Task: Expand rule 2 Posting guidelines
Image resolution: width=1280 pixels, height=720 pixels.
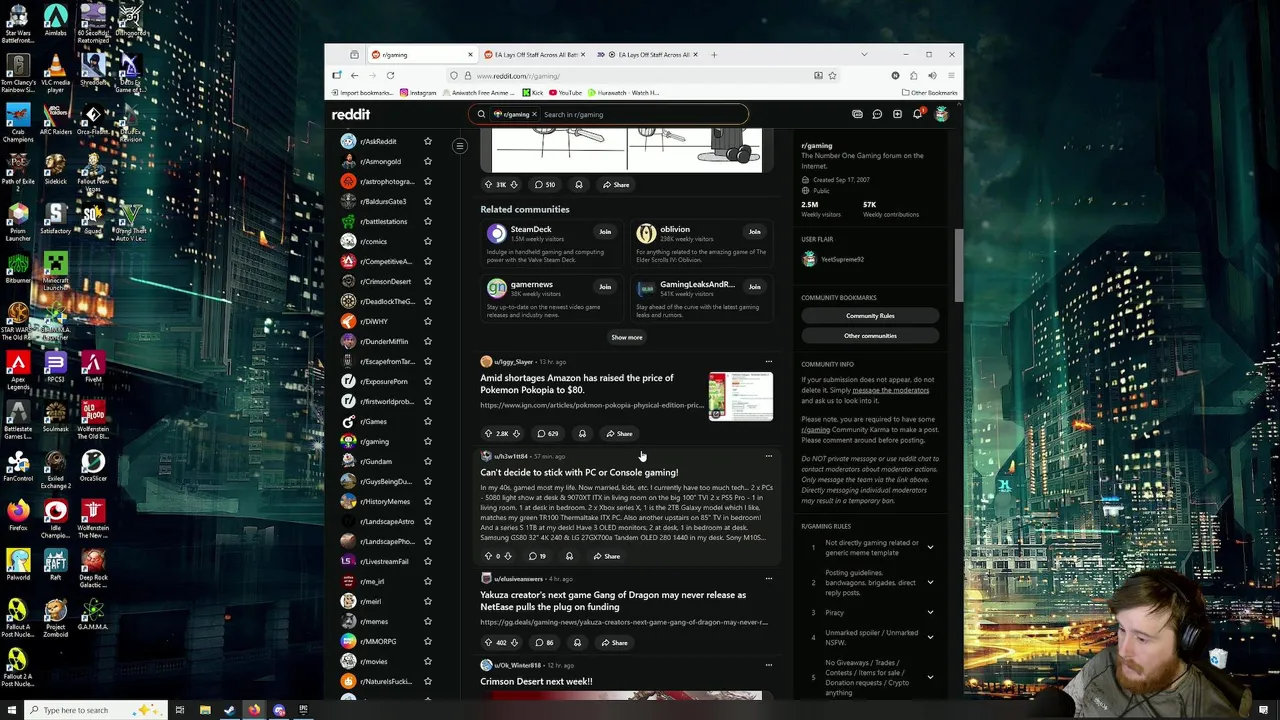Action: pyautogui.click(x=930, y=582)
